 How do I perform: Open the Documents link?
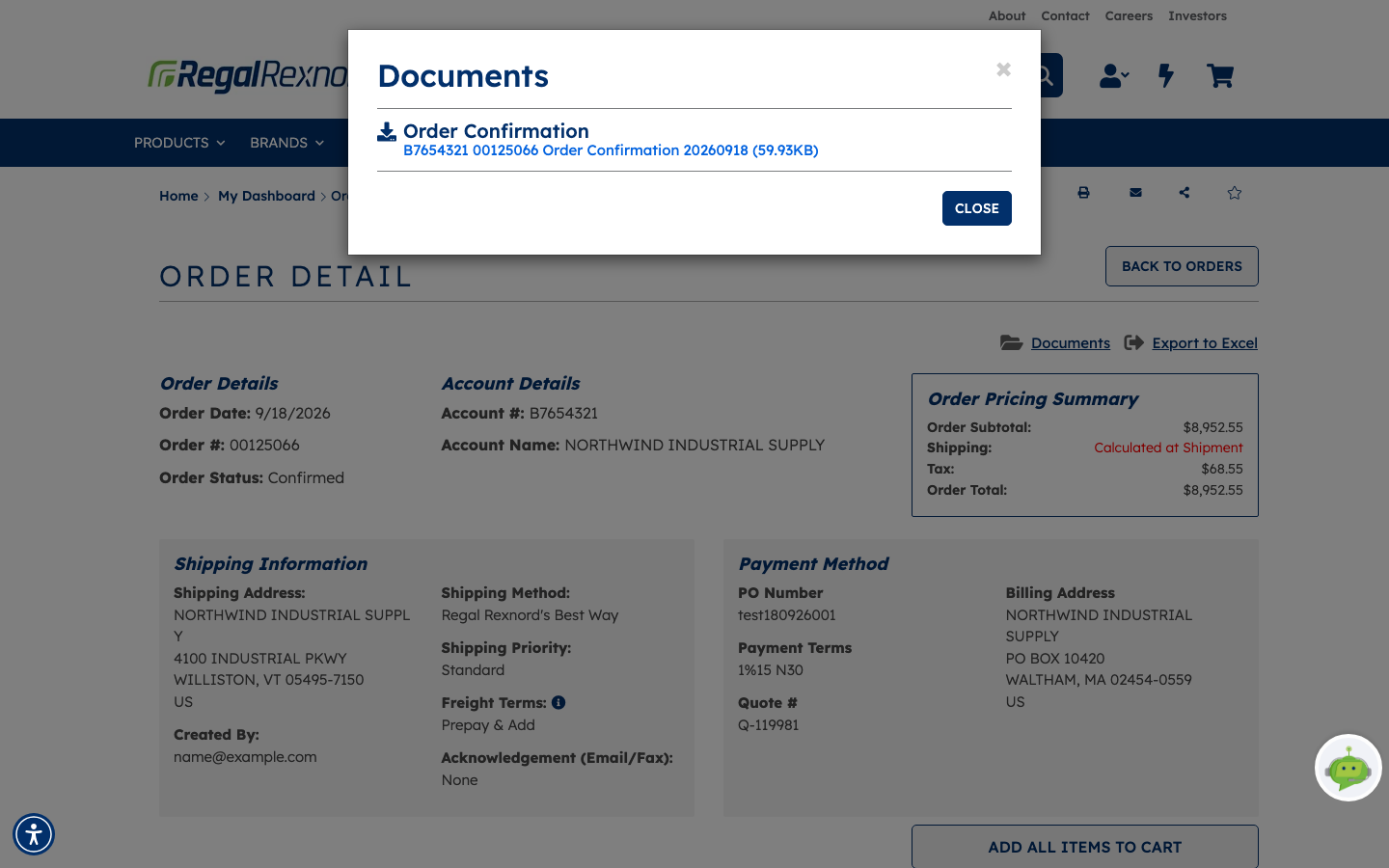tap(1071, 342)
